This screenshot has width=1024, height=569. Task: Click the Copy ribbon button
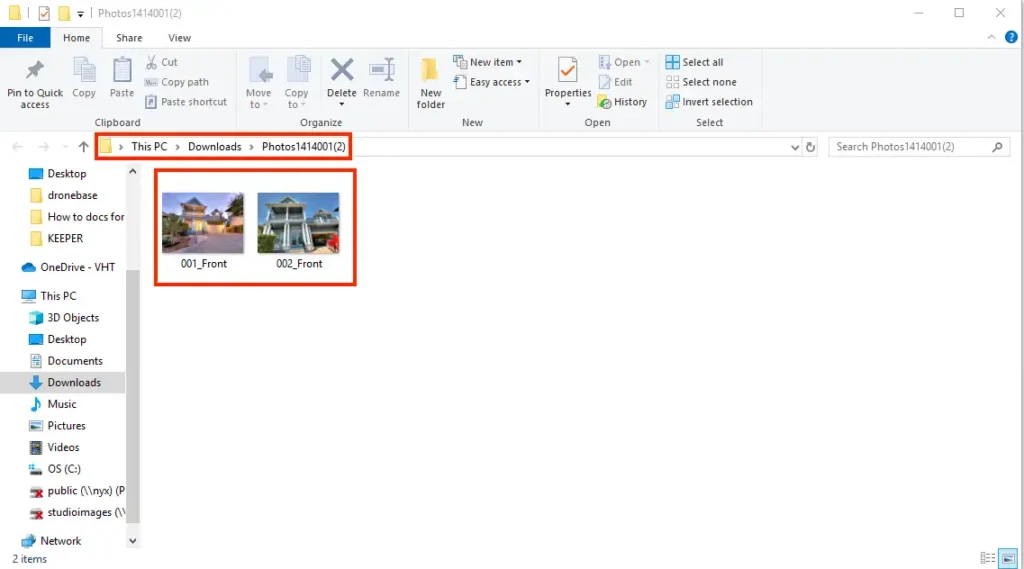84,78
